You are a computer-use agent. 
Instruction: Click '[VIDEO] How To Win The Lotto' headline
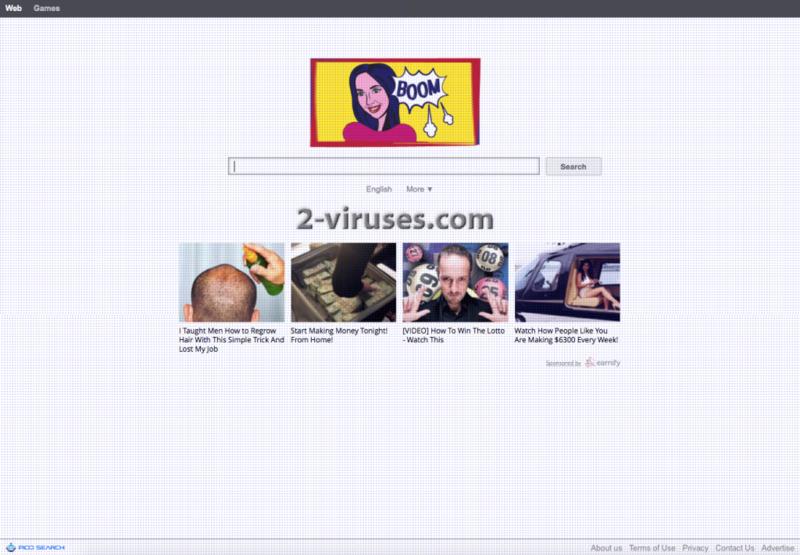coord(453,335)
